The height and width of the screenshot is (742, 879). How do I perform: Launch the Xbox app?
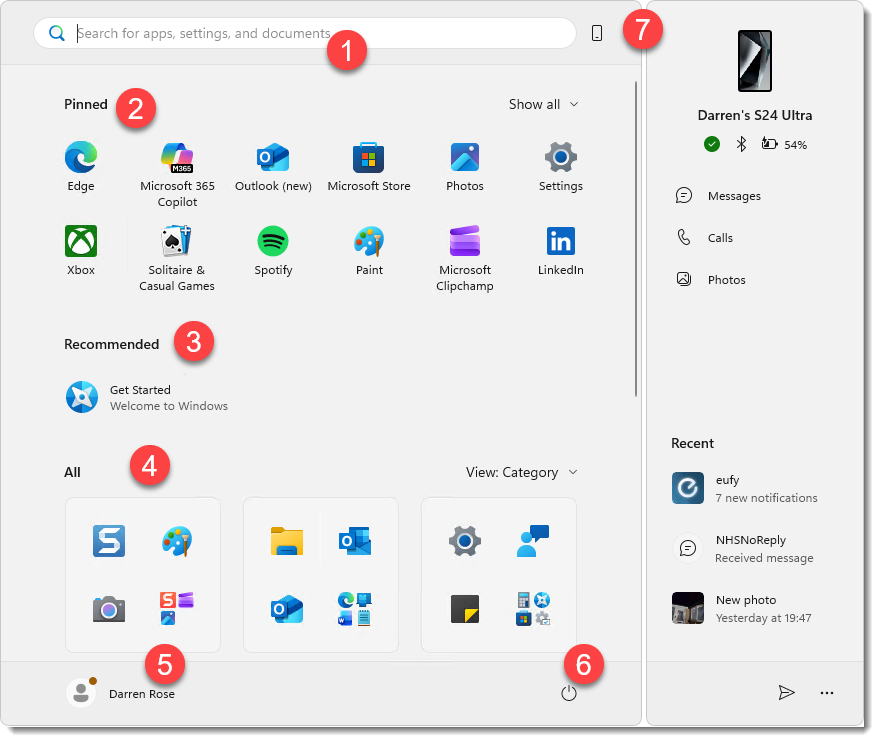80,241
